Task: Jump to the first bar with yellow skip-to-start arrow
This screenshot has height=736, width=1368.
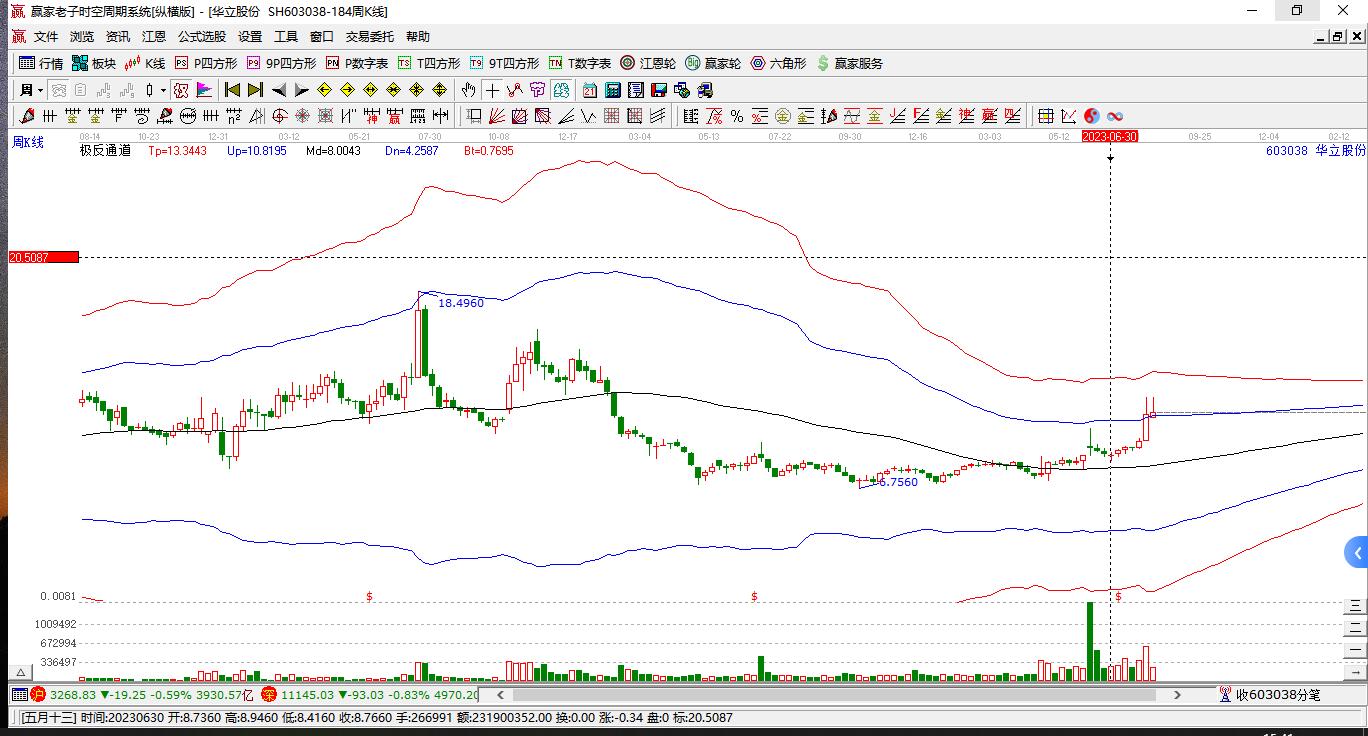Action: pos(232,90)
